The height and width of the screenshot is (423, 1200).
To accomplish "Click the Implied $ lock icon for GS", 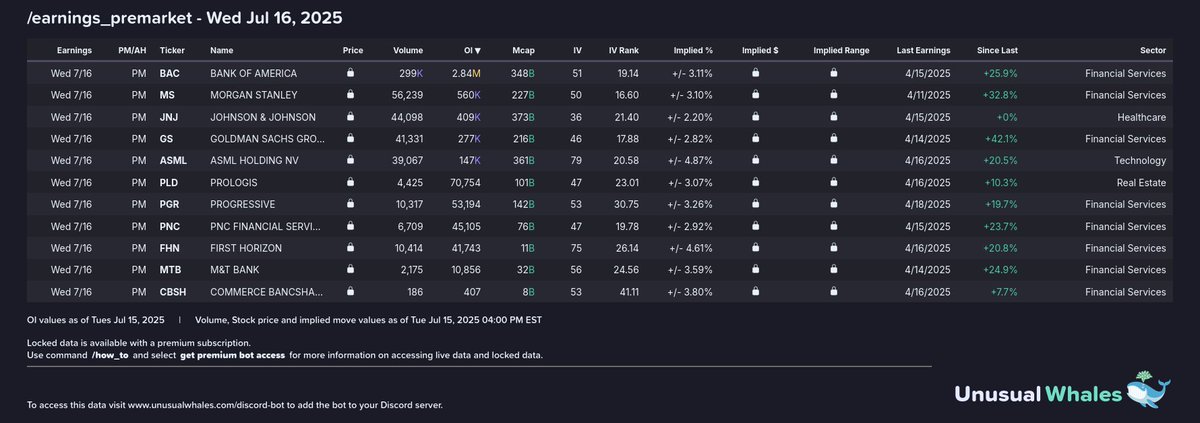I will (x=755, y=139).
